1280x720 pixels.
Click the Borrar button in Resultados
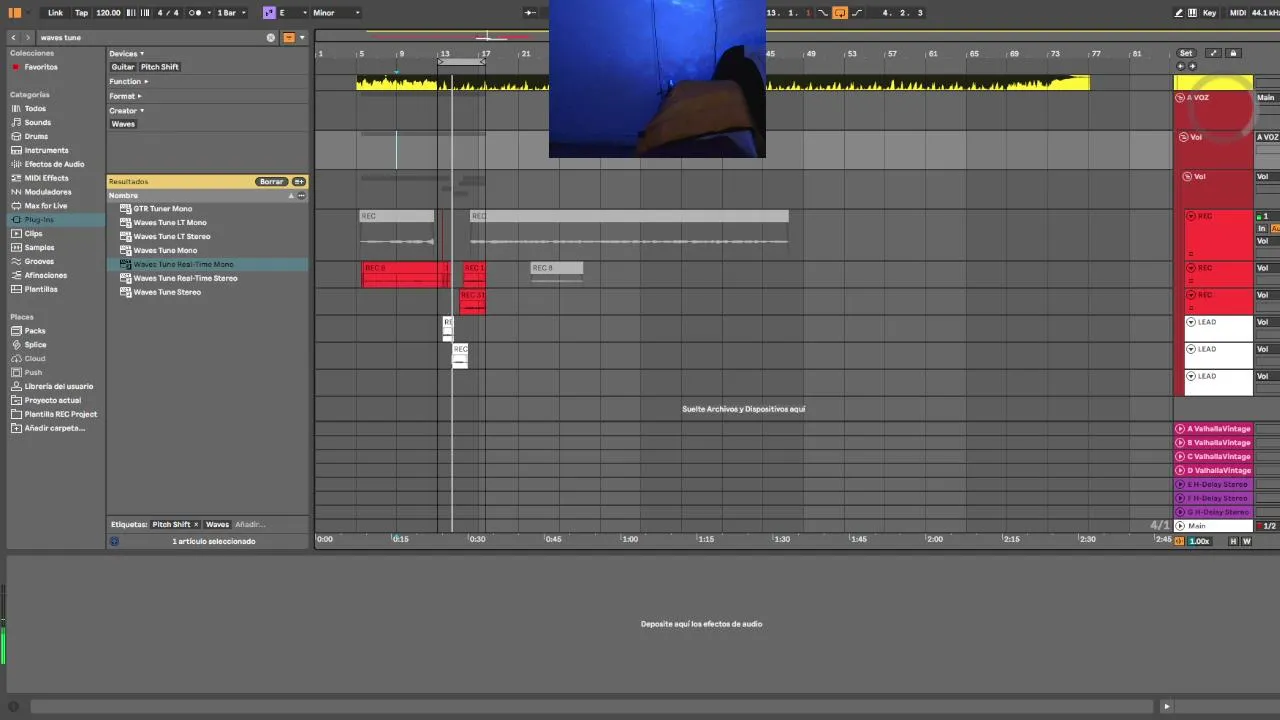point(271,182)
